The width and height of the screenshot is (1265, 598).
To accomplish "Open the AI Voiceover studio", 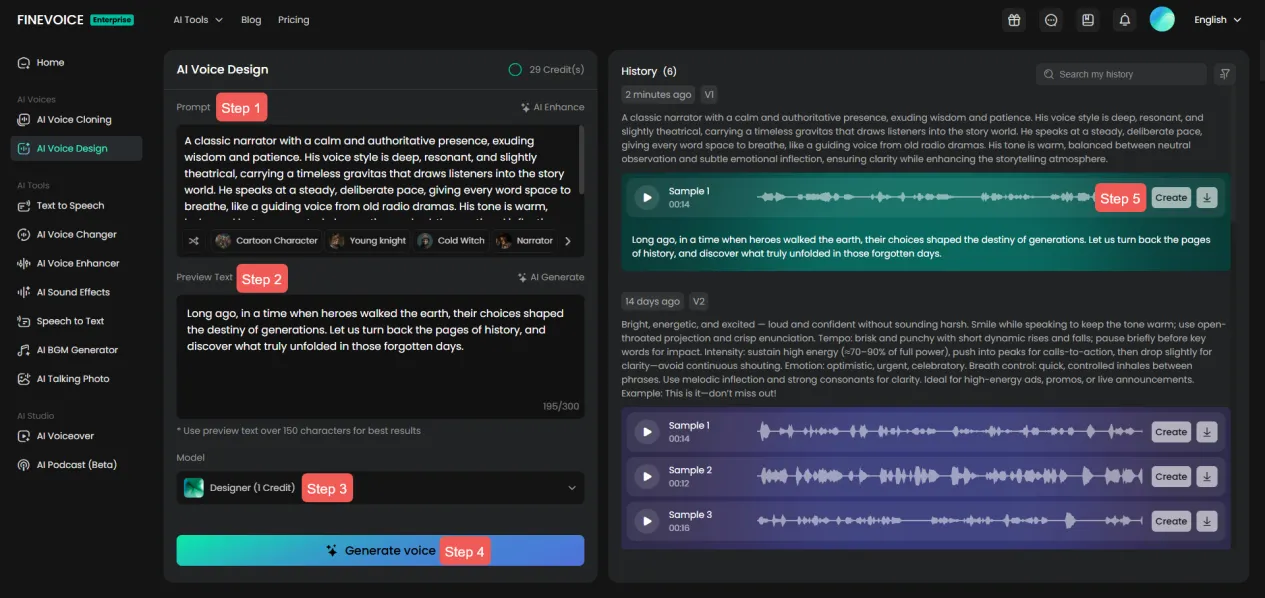I will pos(67,435).
